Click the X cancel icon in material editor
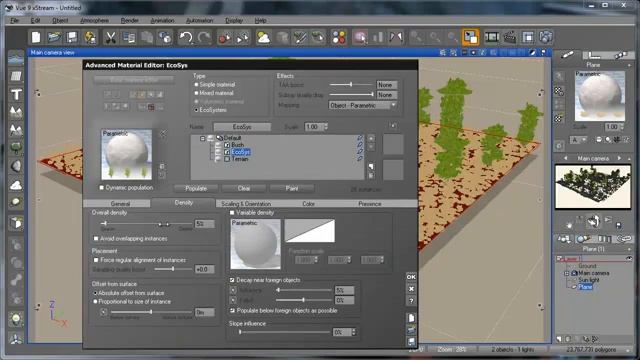Screen dimensions: 640x360 (411, 289)
